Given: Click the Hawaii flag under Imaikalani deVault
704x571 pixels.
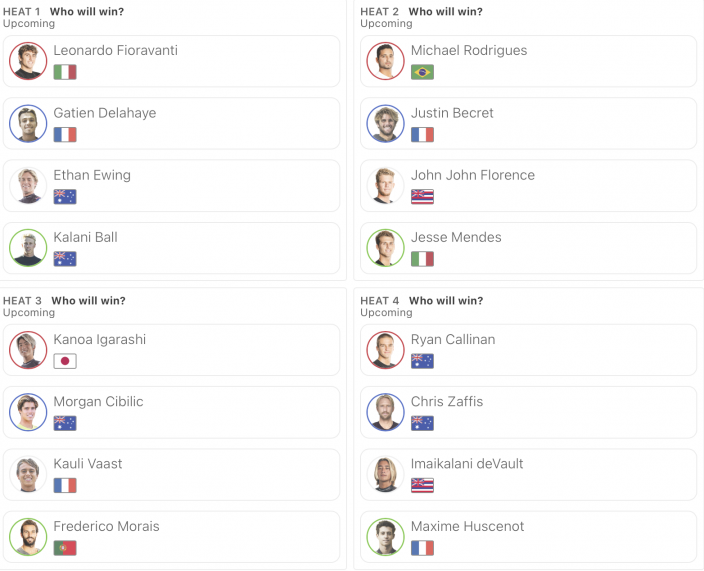Looking at the screenshot, I should click(x=422, y=485).
